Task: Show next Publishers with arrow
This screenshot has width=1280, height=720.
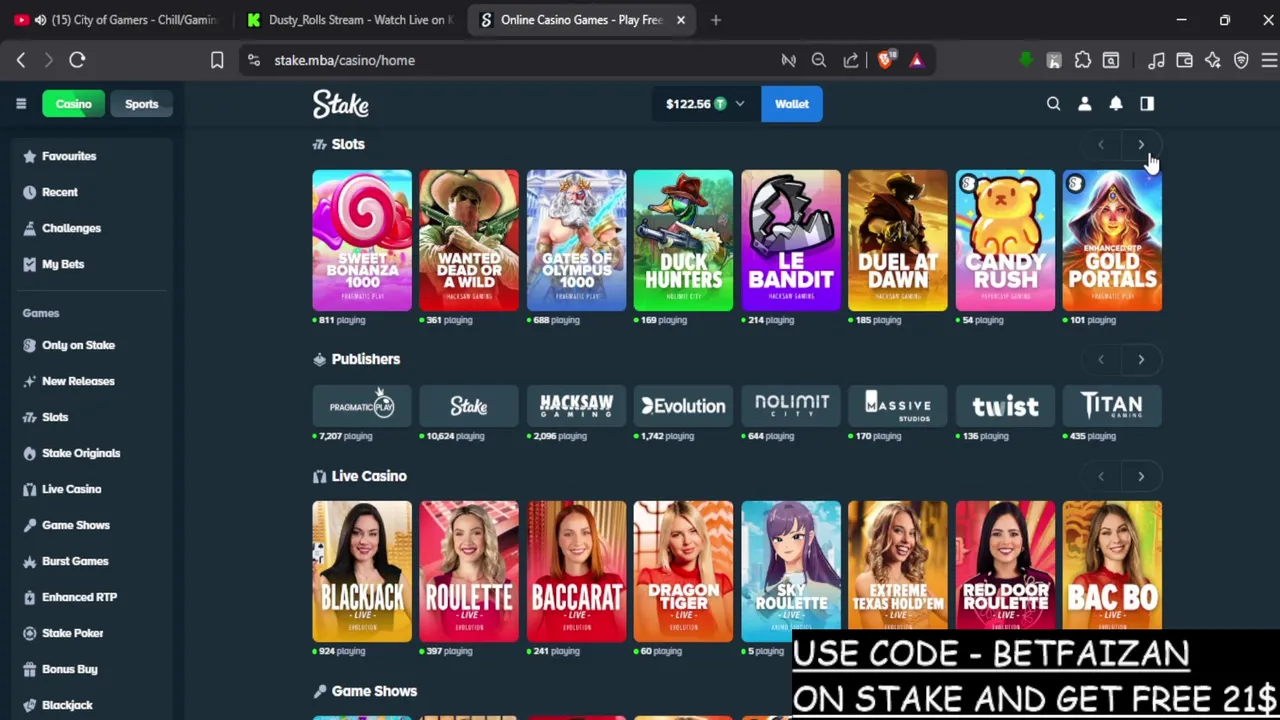Action: [x=1141, y=360]
